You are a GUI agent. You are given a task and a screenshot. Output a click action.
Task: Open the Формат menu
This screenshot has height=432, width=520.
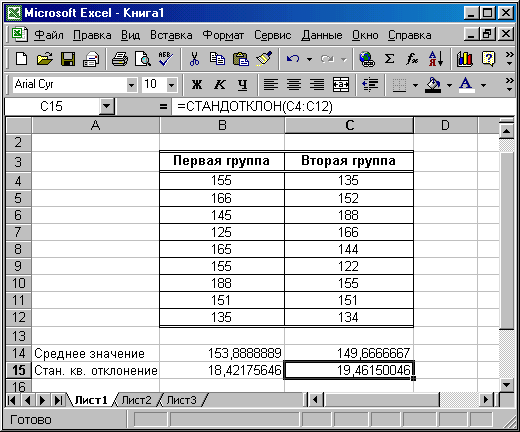point(223,35)
